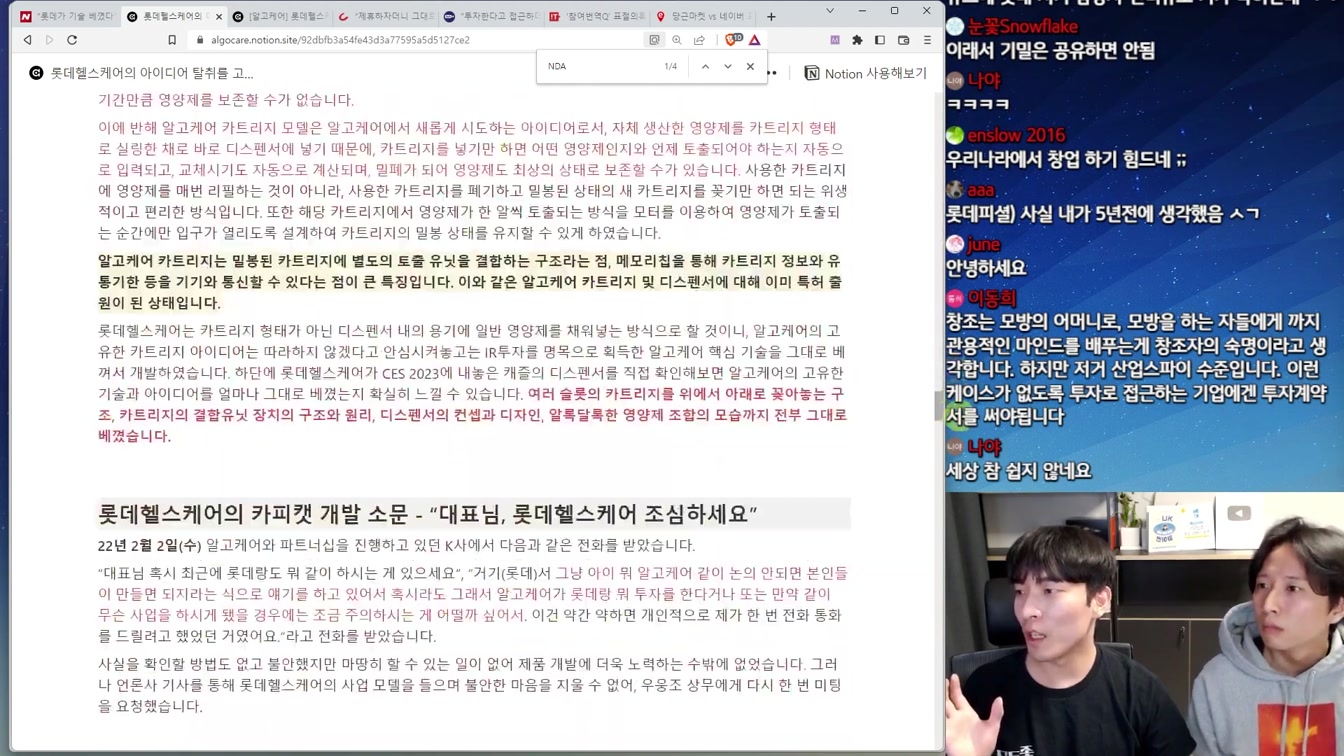Open the Extensions puzzle icon
Viewport: 1344px width, 756px height.
[857, 40]
